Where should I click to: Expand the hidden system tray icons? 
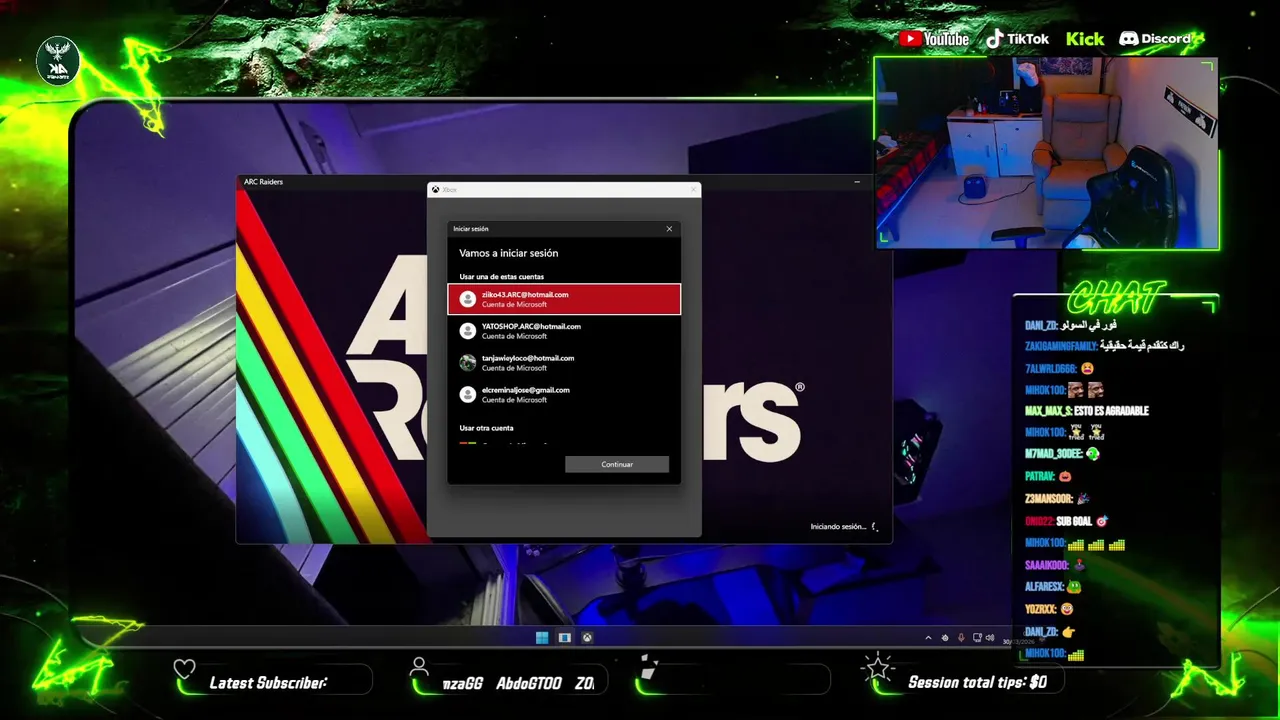pyautogui.click(x=928, y=638)
